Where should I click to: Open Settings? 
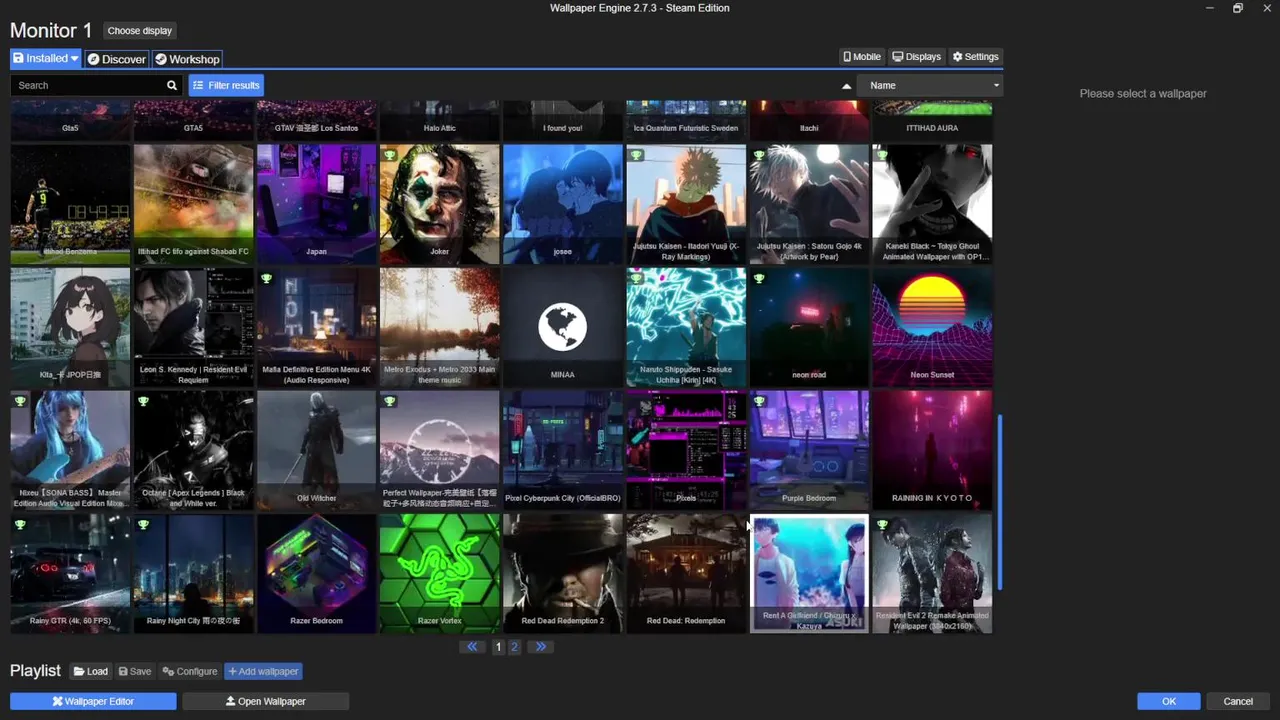coord(976,57)
